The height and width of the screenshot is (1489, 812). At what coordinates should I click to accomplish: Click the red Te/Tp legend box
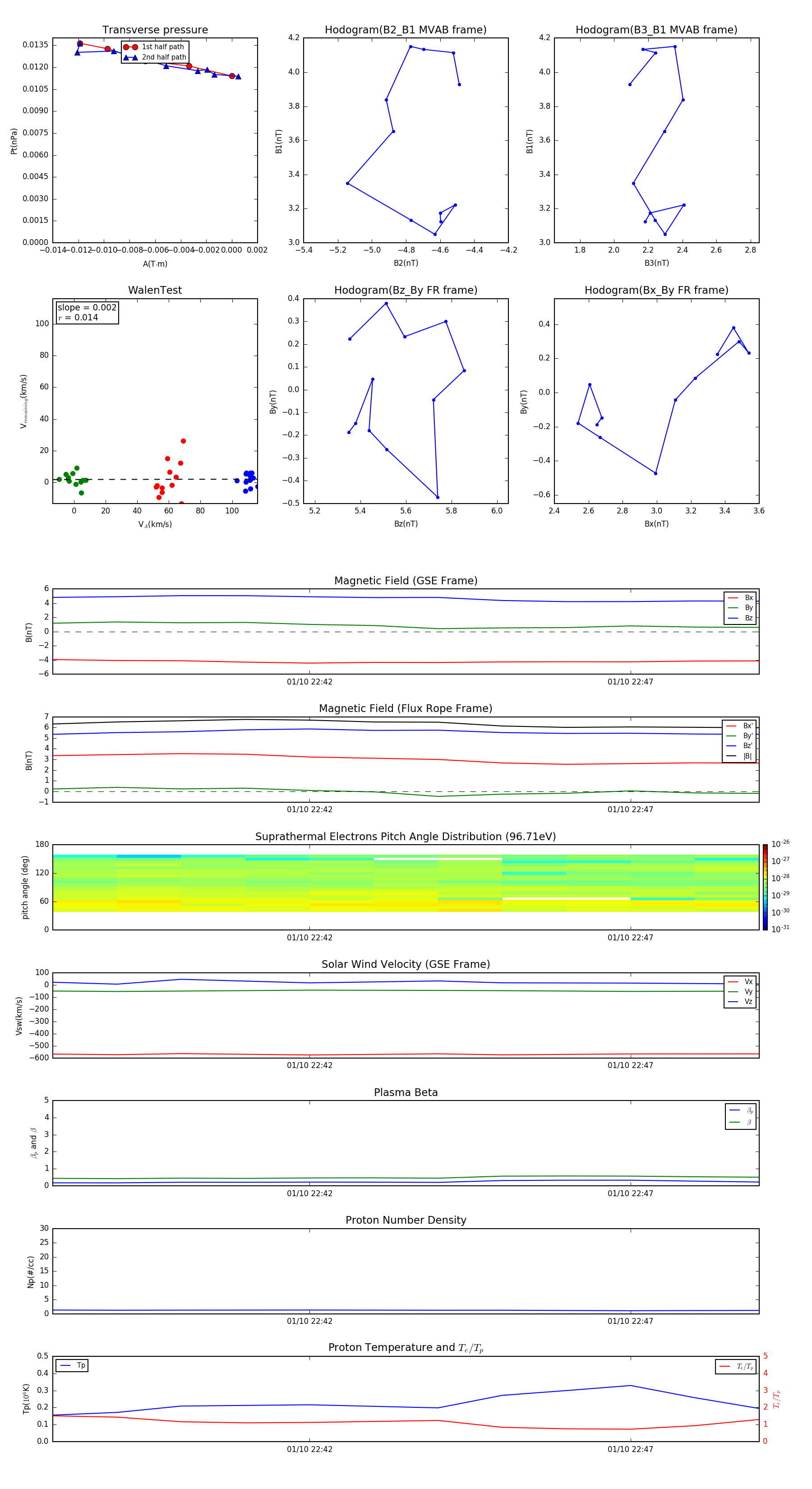(736, 1366)
